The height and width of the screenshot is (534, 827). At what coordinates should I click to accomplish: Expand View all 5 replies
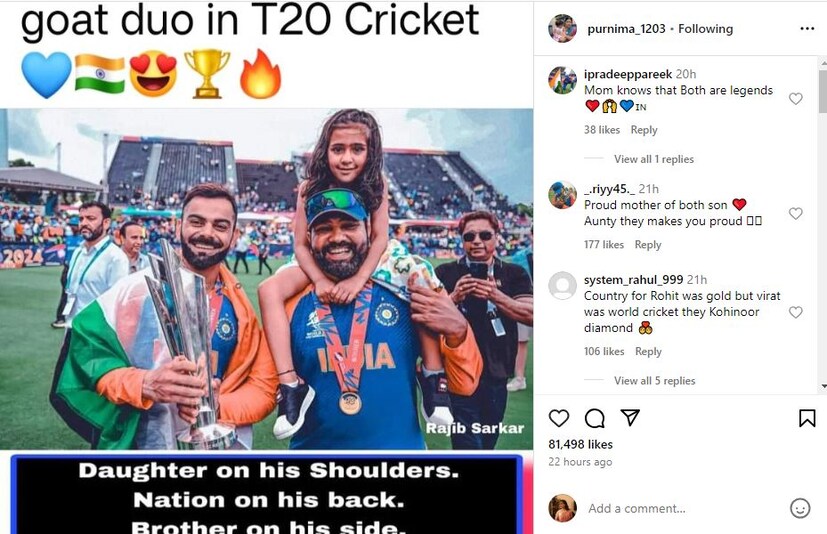click(x=655, y=380)
